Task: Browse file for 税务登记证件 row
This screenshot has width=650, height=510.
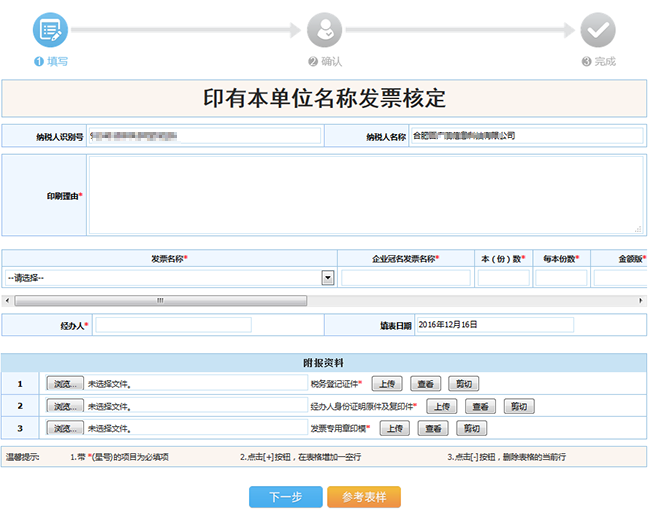Action: point(64,383)
